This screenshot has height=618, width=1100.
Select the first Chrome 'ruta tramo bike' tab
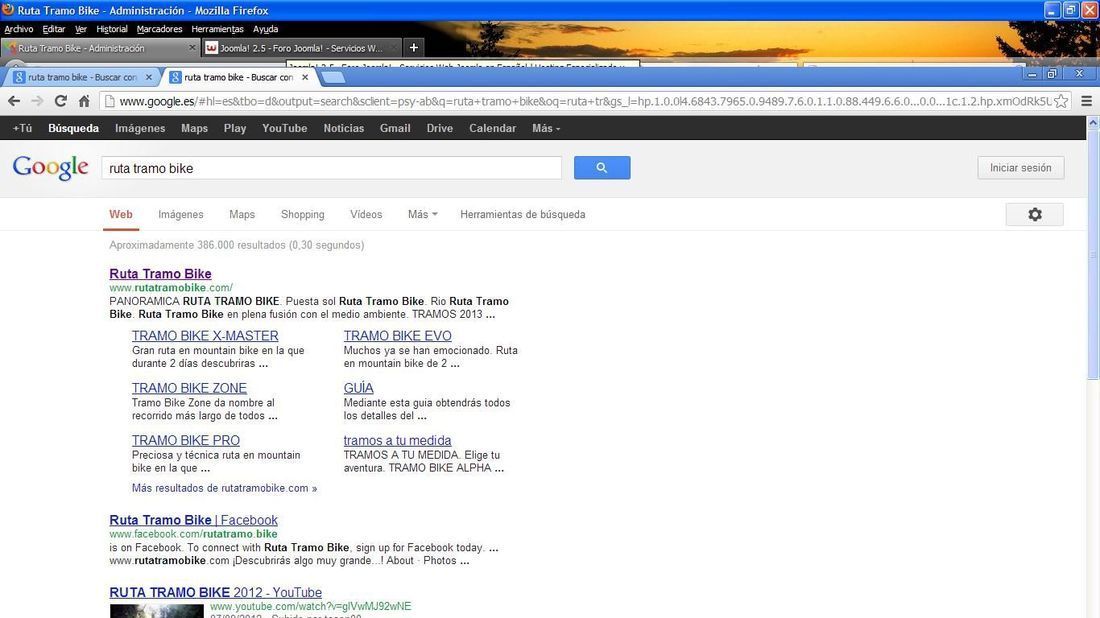tap(83, 77)
